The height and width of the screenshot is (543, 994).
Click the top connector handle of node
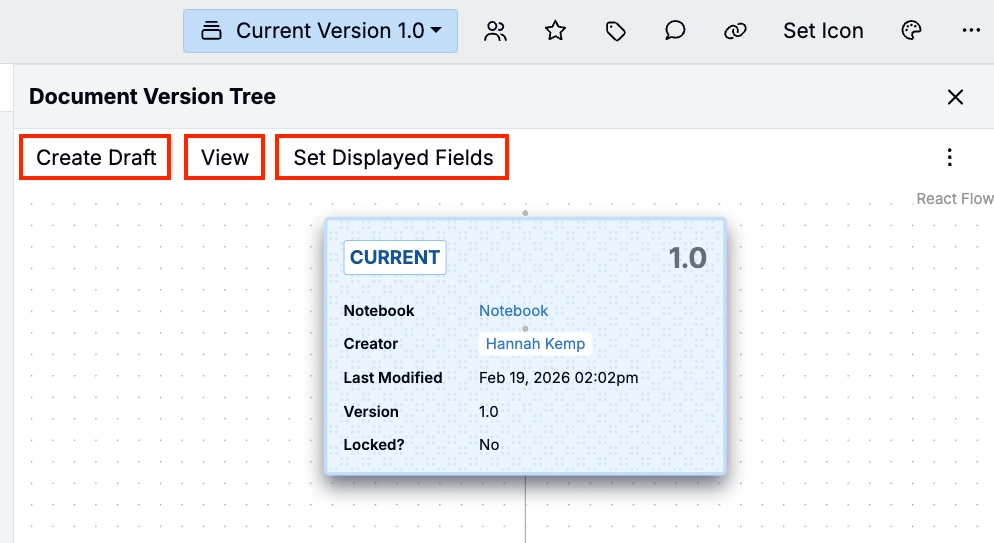pyautogui.click(x=525, y=213)
